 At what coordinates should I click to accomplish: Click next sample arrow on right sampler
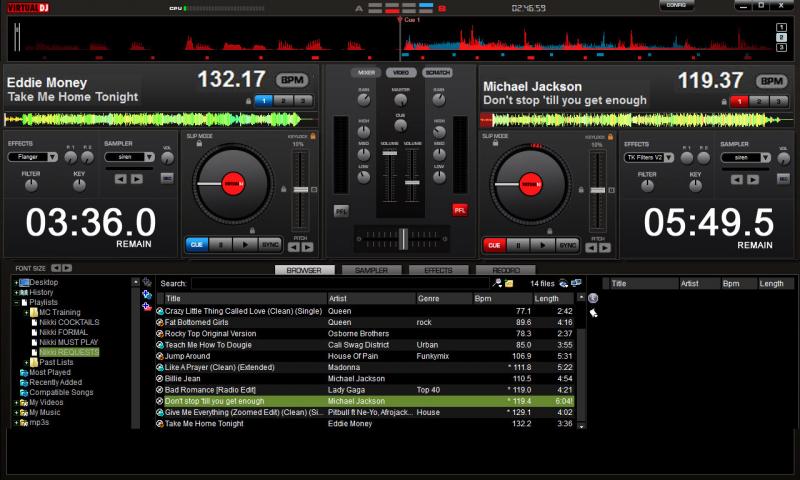pos(753,179)
